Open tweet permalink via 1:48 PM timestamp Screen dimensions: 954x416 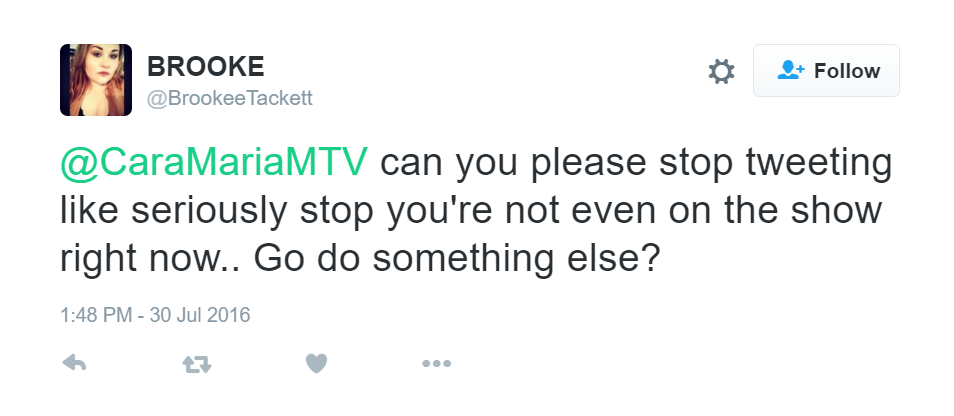click(x=96, y=314)
